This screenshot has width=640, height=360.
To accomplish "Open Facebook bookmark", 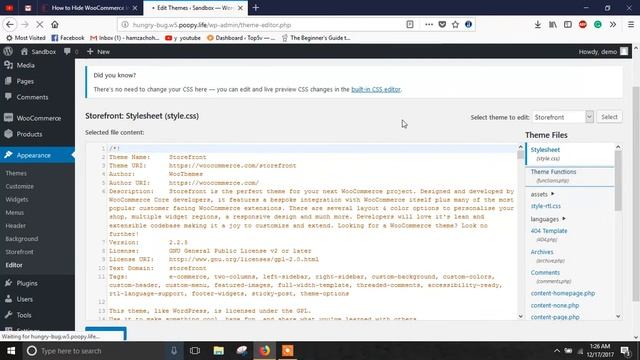I will pyautogui.click(x=68, y=38).
